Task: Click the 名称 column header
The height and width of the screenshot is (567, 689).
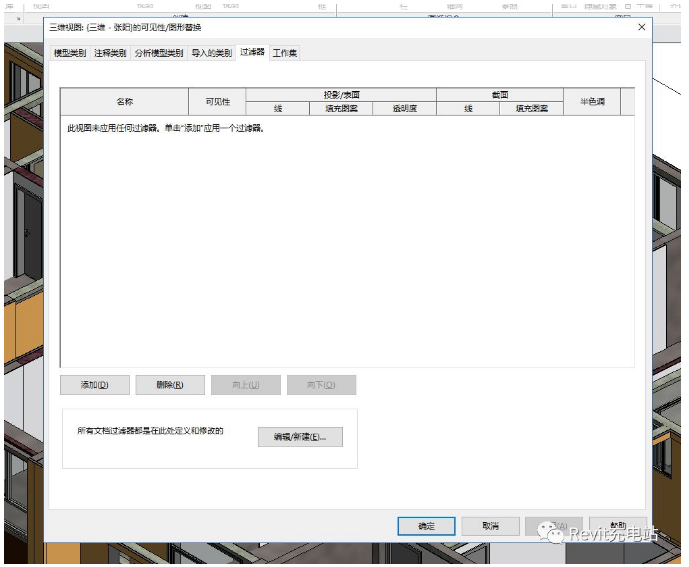Action: (x=124, y=101)
